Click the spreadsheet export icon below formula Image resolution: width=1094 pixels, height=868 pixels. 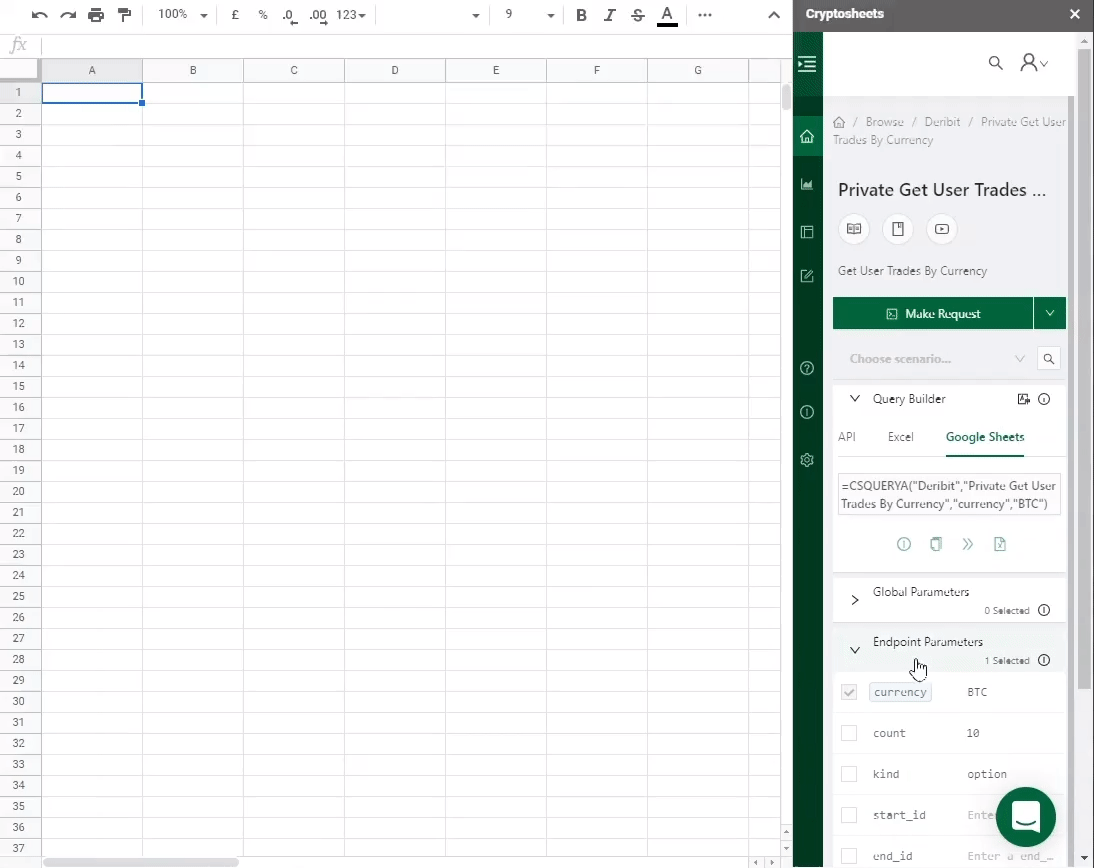tap(1000, 544)
